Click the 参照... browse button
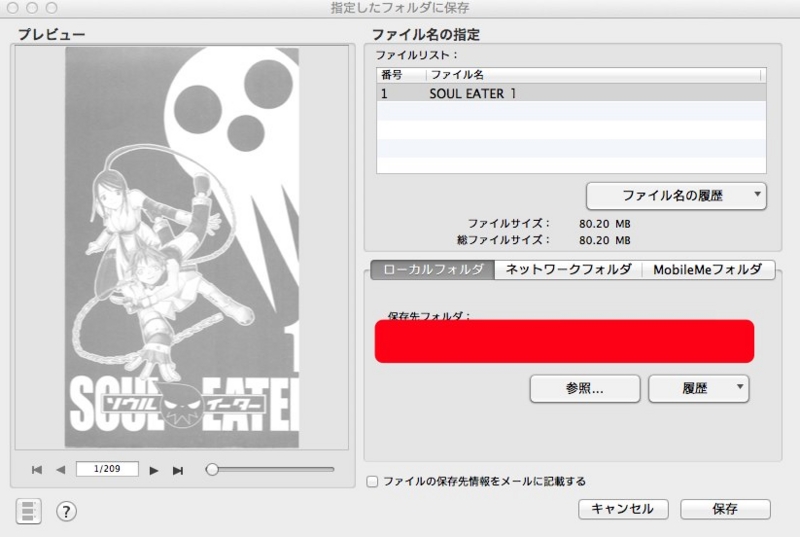This screenshot has height=537, width=800. (x=585, y=389)
